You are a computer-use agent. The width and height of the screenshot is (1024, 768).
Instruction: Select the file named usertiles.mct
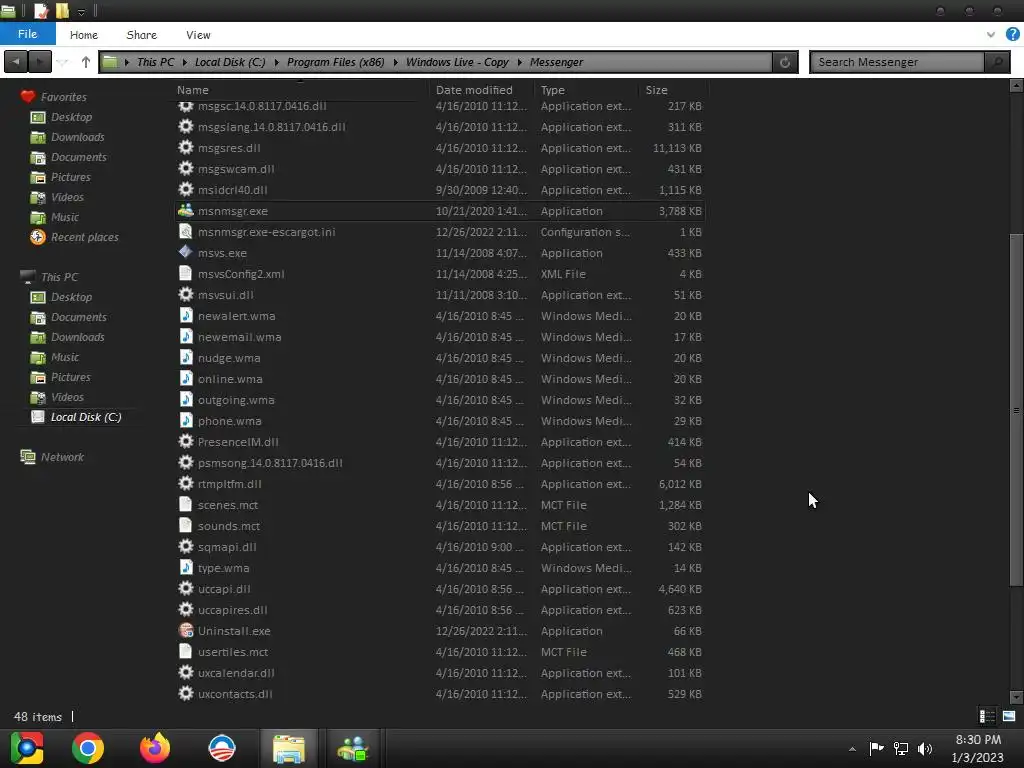pos(232,652)
